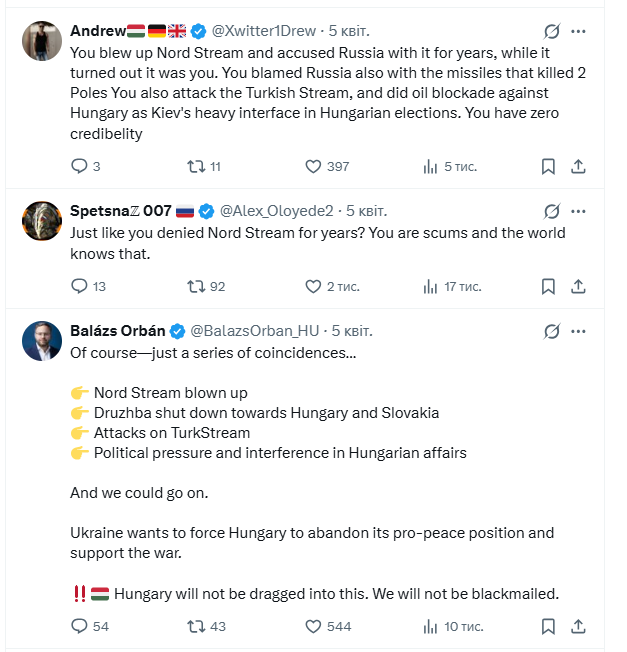627x652 pixels.
Task: Open timestamp of SpetsnaZ 007's tweet
Action: (x=366, y=211)
